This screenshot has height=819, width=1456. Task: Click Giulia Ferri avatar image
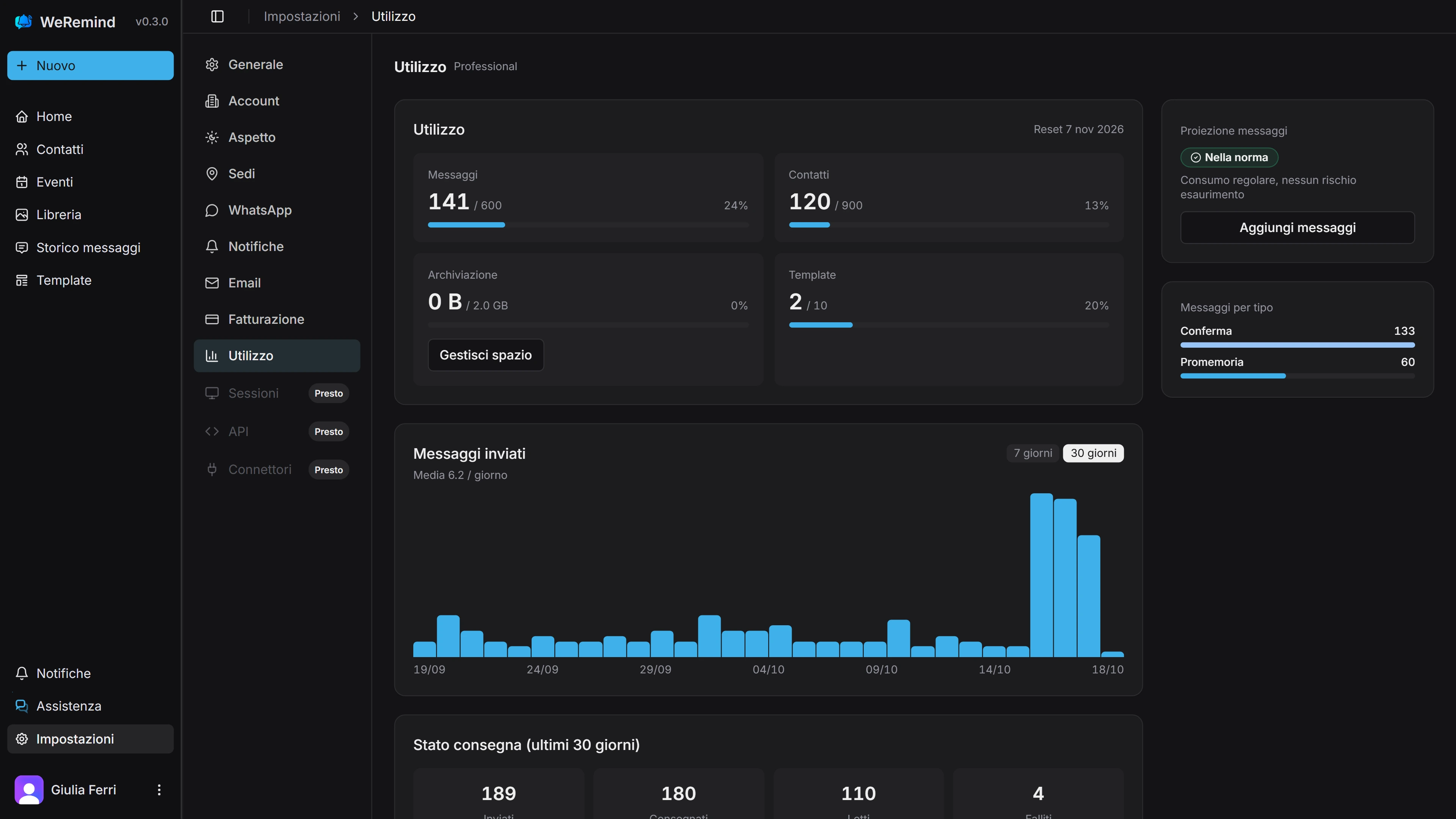29,789
